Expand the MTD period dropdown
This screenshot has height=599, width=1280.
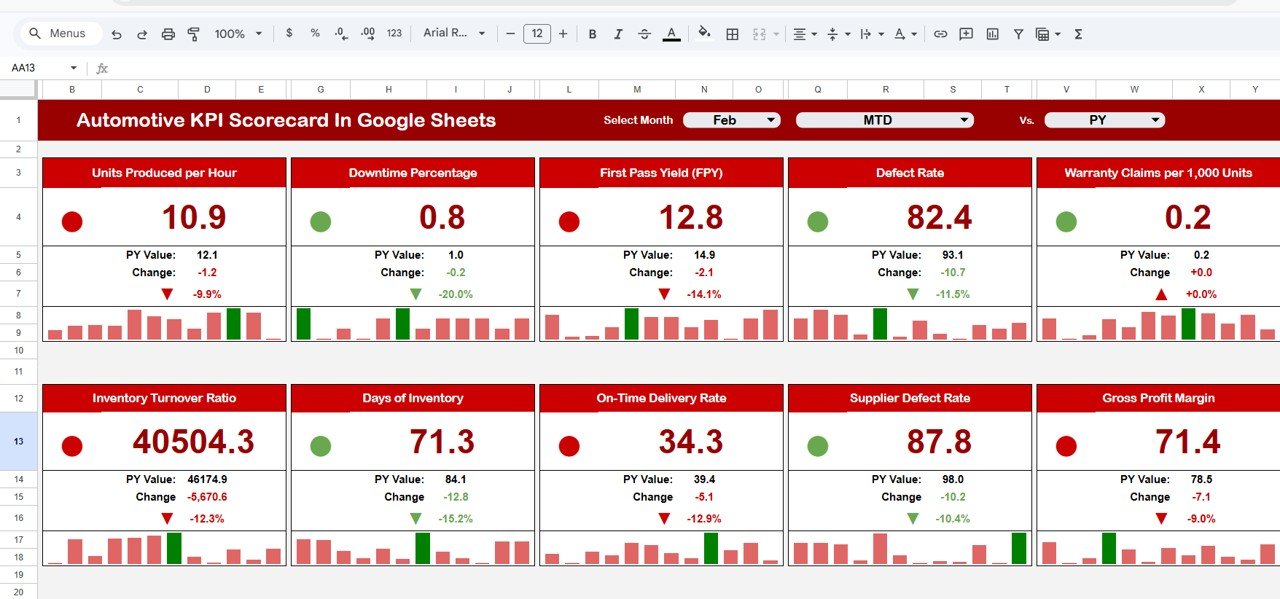884,120
